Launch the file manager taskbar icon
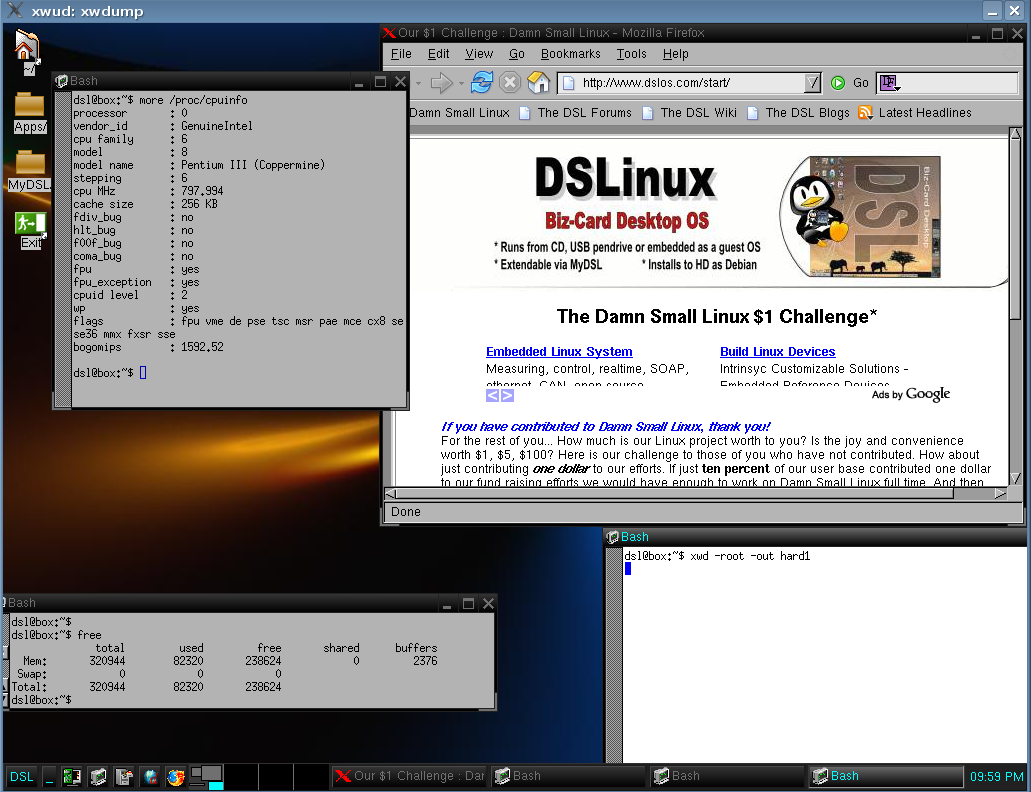The height and width of the screenshot is (792, 1031). tap(124, 776)
